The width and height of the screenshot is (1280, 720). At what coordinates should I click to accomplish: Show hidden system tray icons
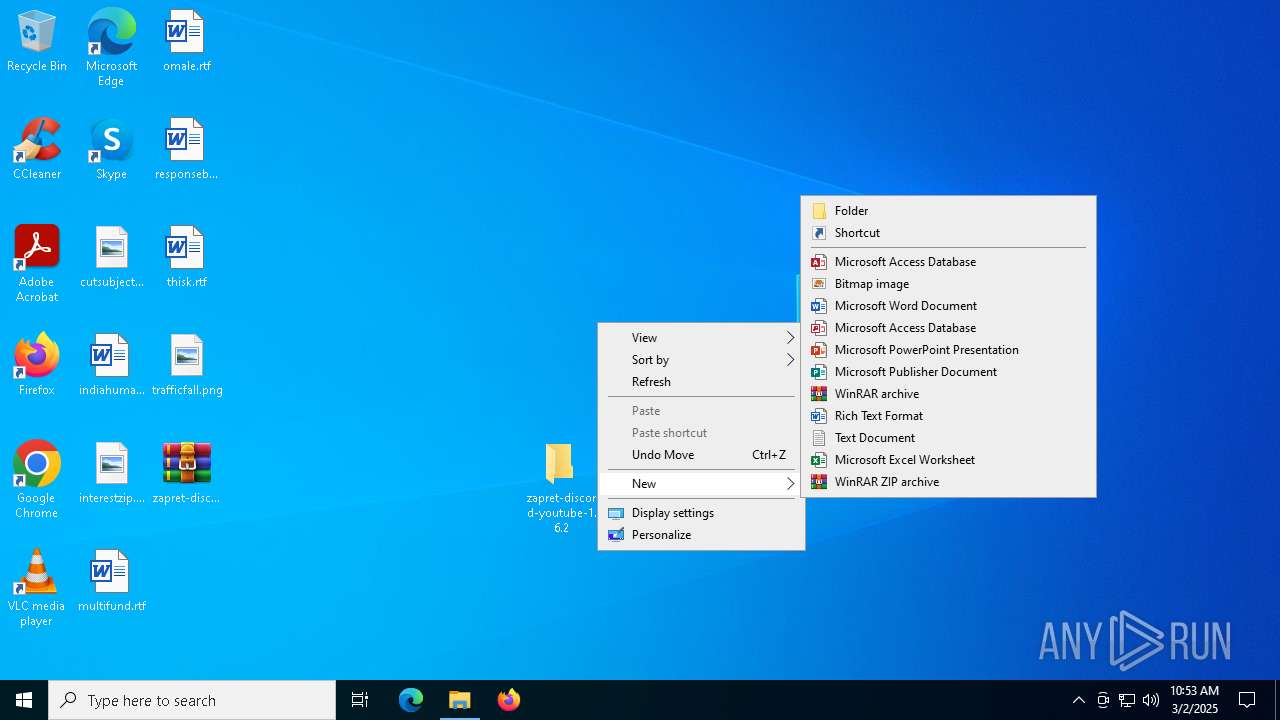click(x=1079, y=700)
